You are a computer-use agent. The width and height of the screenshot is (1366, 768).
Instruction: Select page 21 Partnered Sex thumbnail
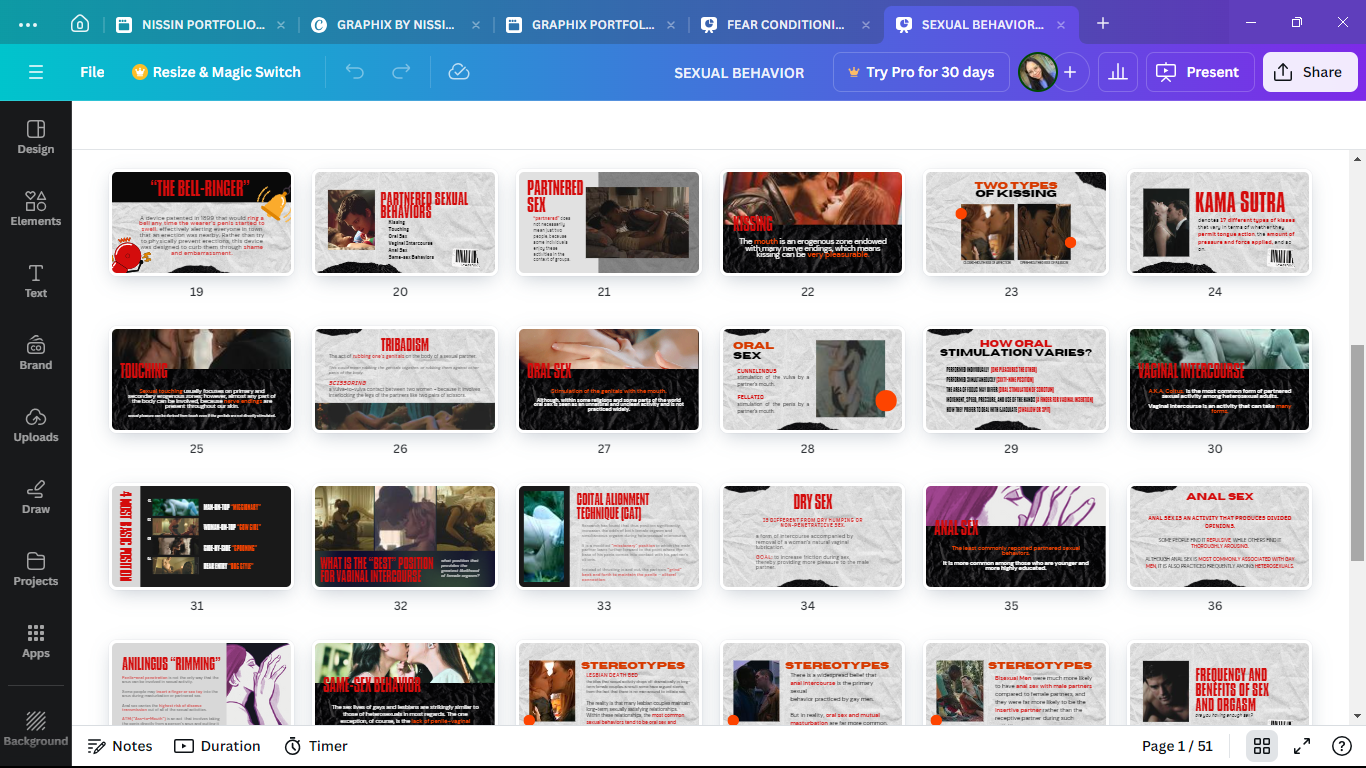coord(609,222)
